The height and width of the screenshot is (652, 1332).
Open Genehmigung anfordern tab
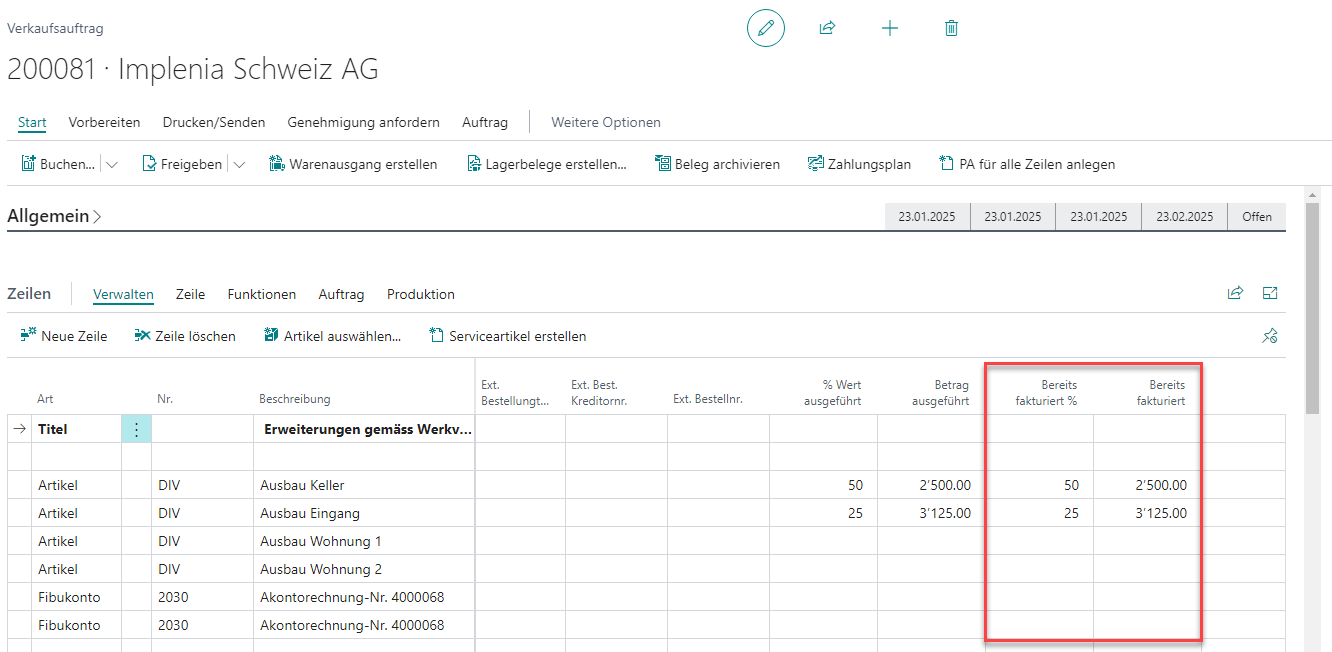363,123
